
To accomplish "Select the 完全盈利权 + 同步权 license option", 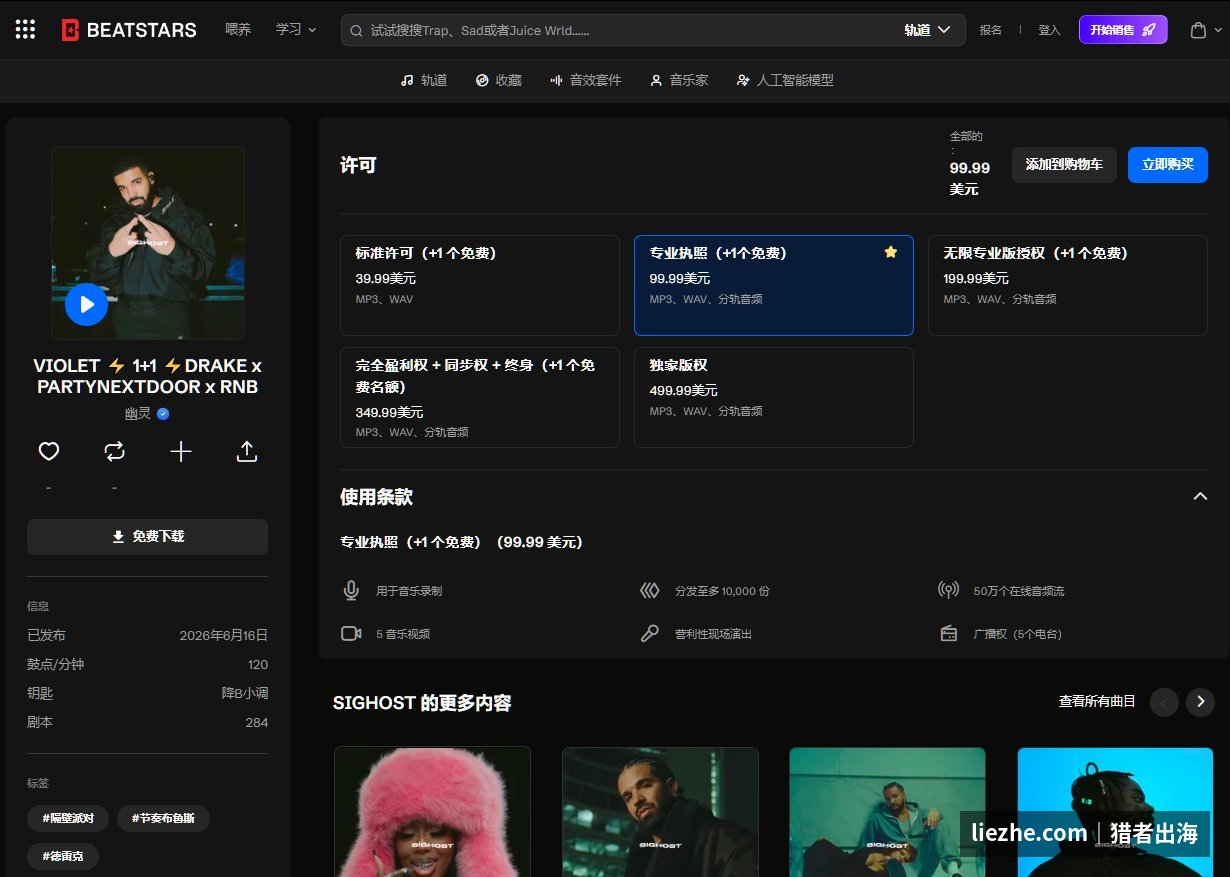I will pos(480,397).
